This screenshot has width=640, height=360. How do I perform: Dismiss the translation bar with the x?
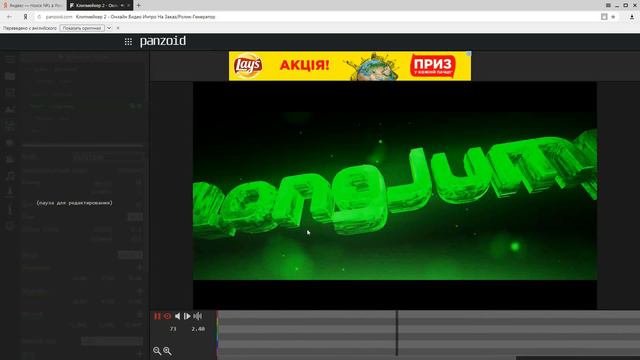[118, 28]
